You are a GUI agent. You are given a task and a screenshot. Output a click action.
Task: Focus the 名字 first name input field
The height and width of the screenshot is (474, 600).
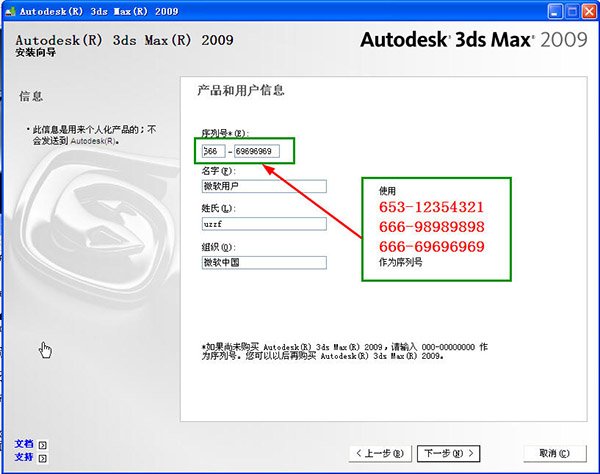264,186
